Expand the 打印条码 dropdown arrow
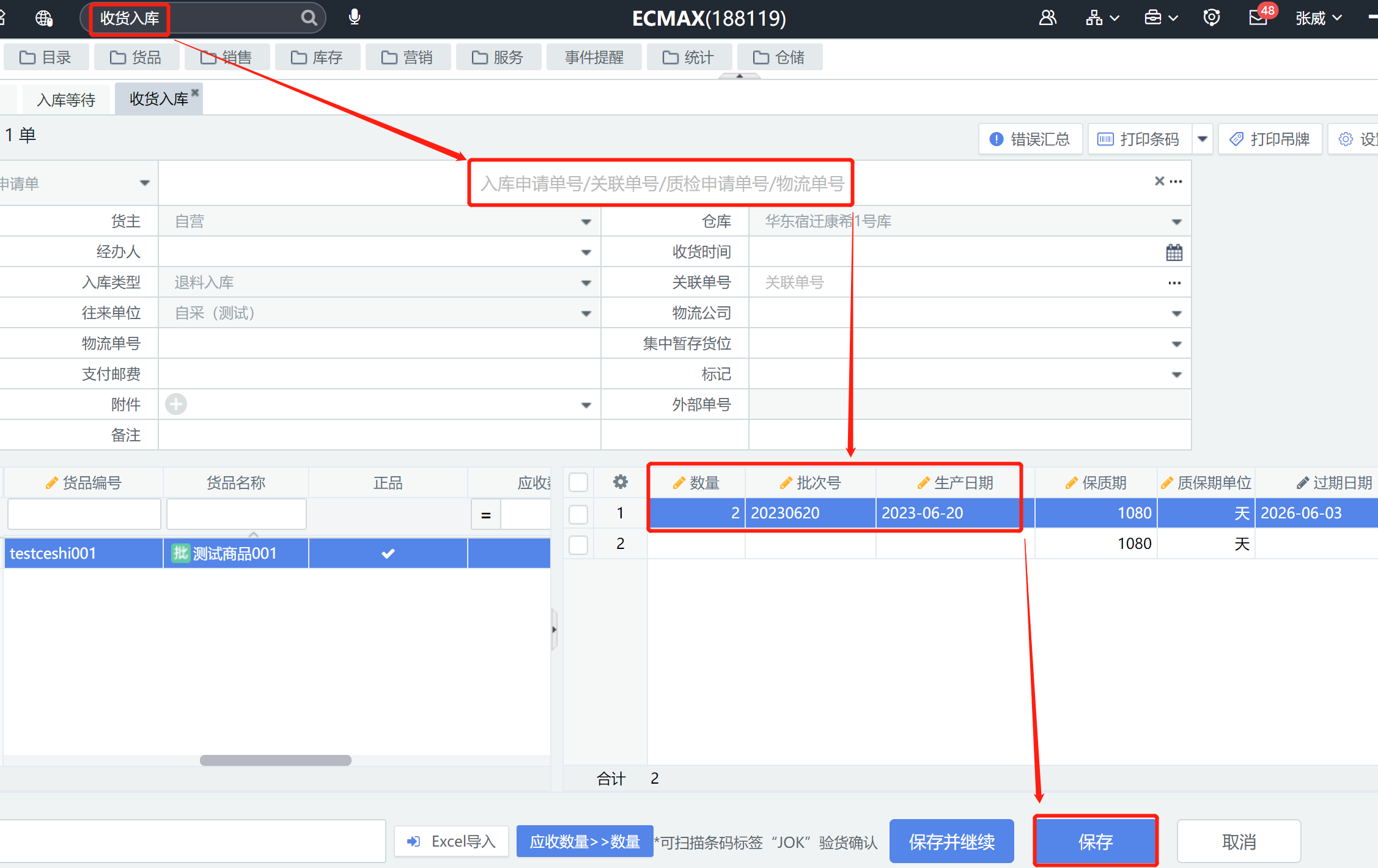 [x=1203, y=139]
